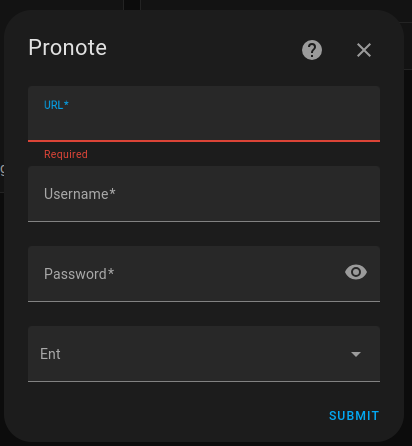The width and height of the screenshot is (412, 446).
Task: Click the Ent label text
Action: coord(50,354)
